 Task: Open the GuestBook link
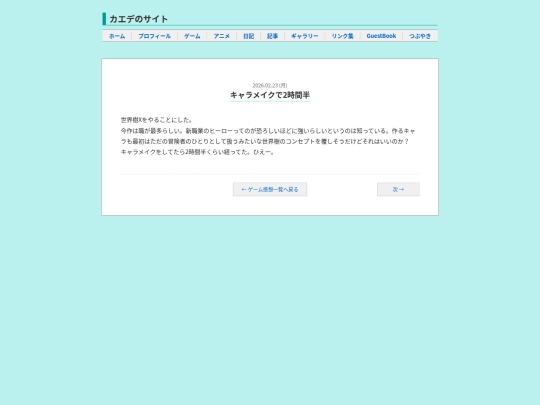[381, 36]
